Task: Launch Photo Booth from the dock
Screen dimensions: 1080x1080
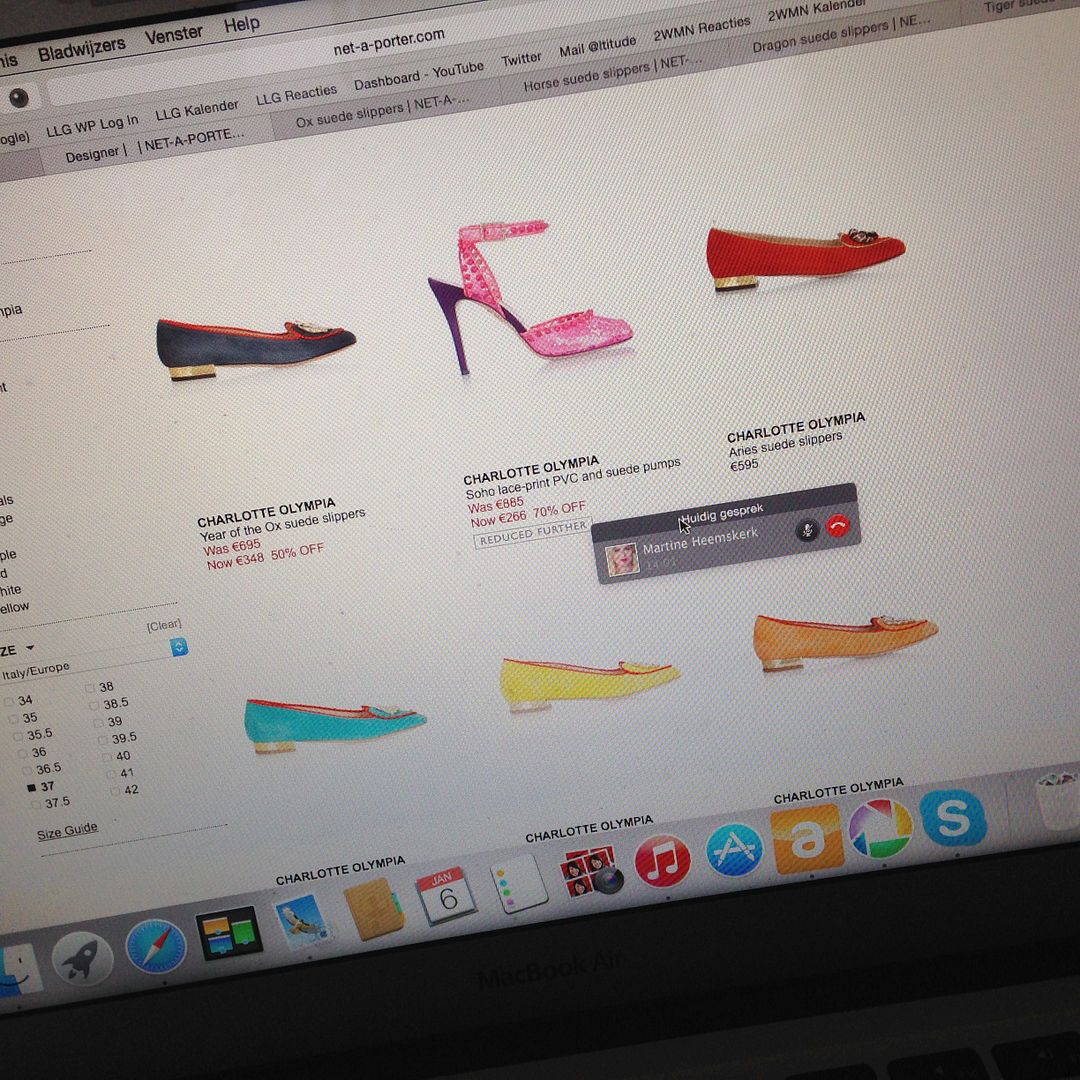Action: (592, 872)
